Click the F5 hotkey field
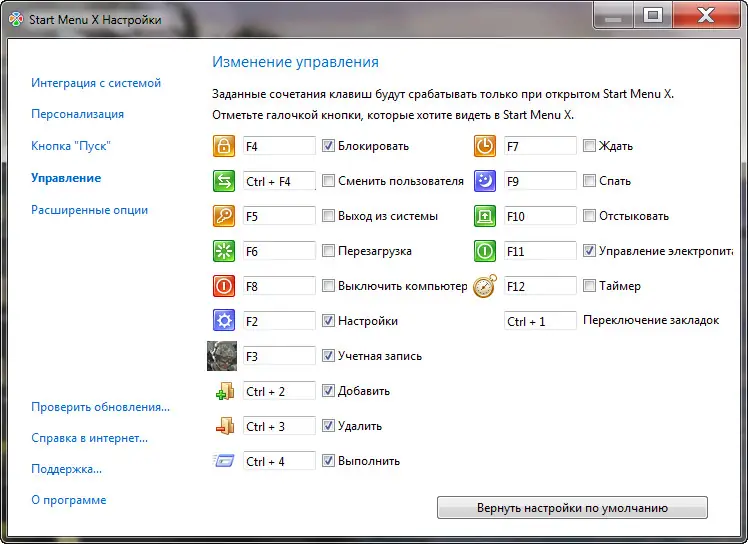The height and width of the screenshot is (544, 748). (279, 216)
